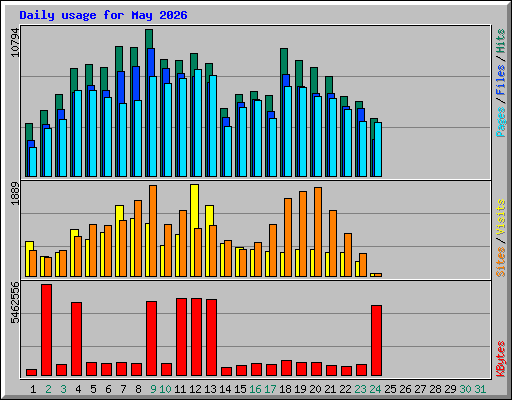Image resolution: width=512 pixels, height=400 pixels.
Task: Select day label 12 on the x-axis
Action: [195, 389]
